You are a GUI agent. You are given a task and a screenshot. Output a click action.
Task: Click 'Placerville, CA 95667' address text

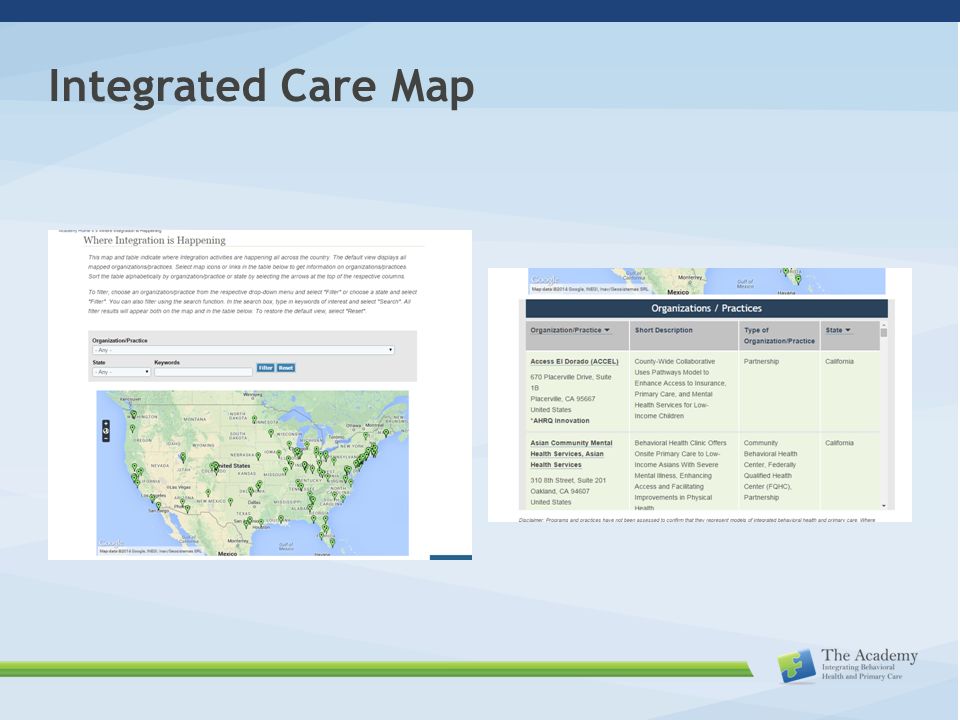click(563, 399)
